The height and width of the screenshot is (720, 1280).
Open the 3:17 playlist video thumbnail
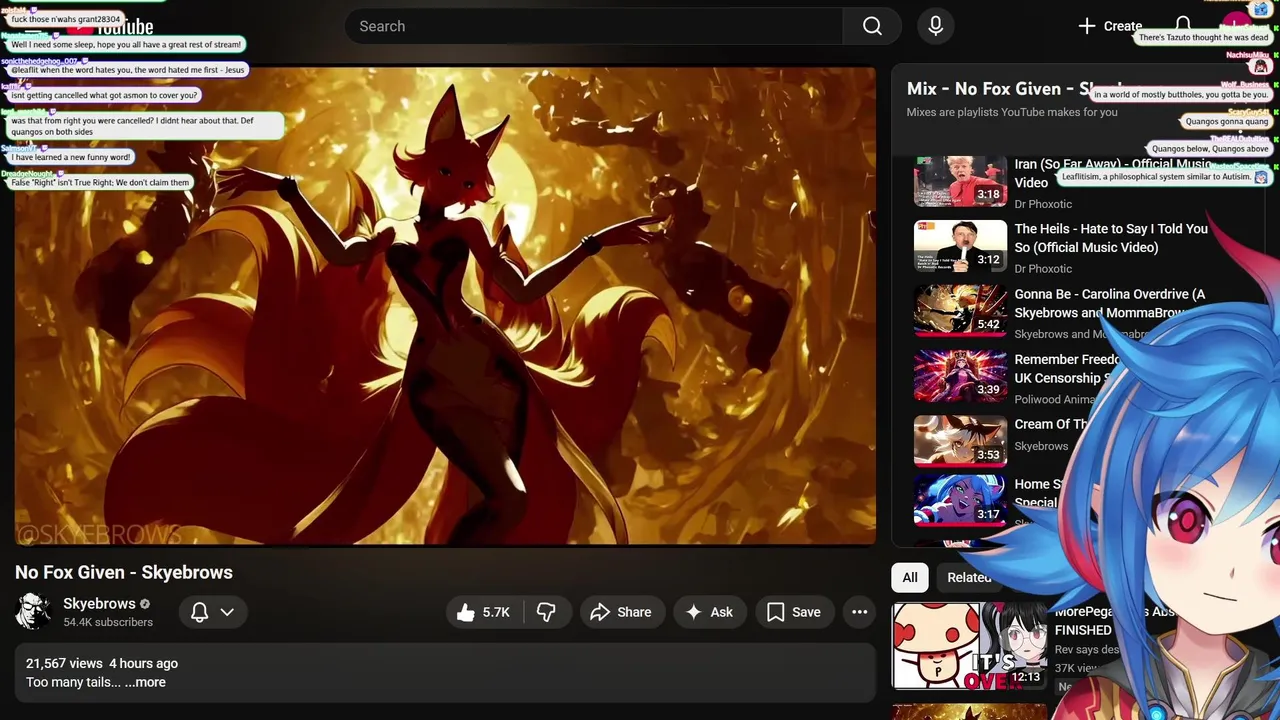click(960, 500)
